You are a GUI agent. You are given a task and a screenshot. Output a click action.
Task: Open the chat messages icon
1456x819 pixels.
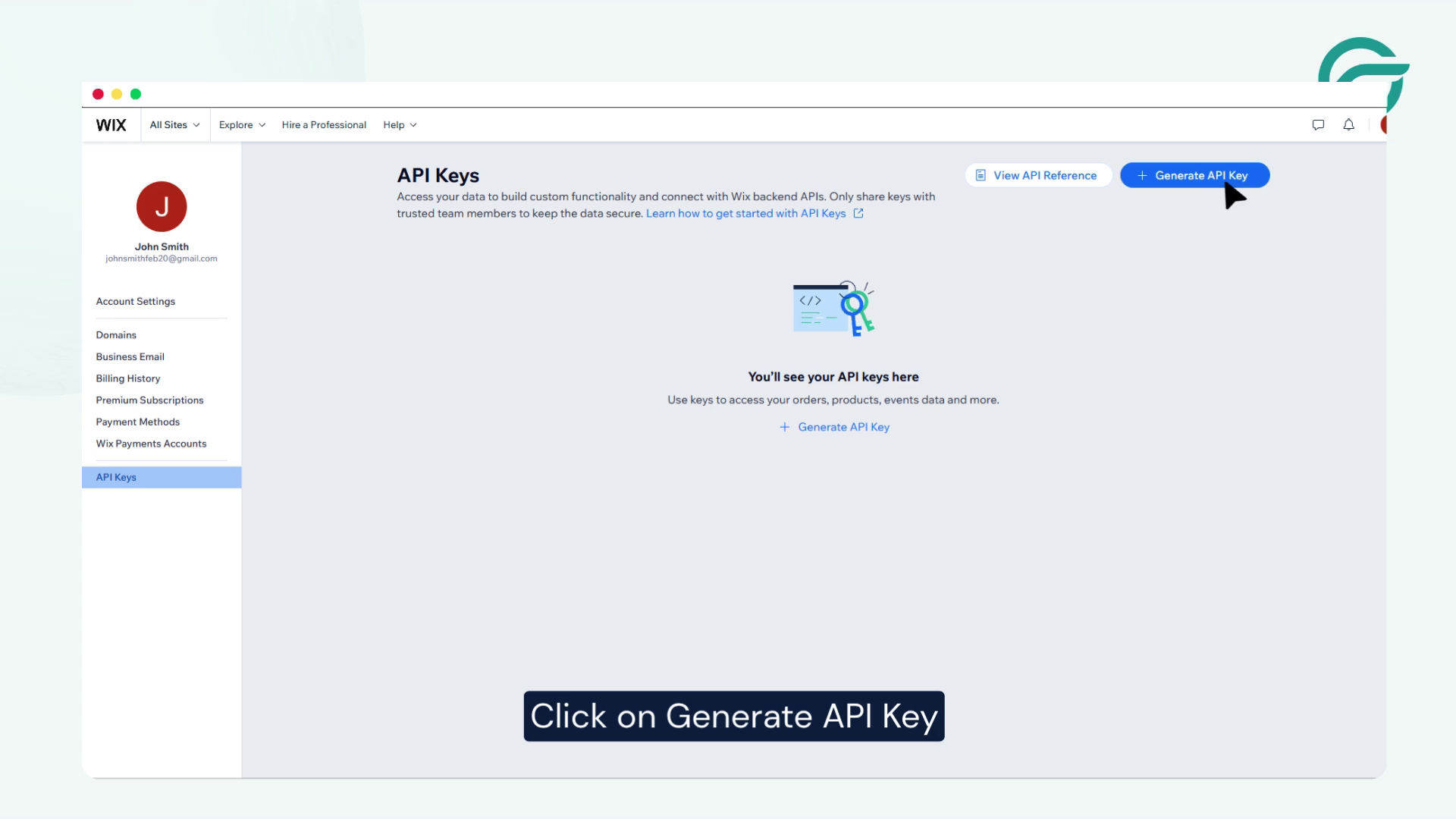point(1318,125)
